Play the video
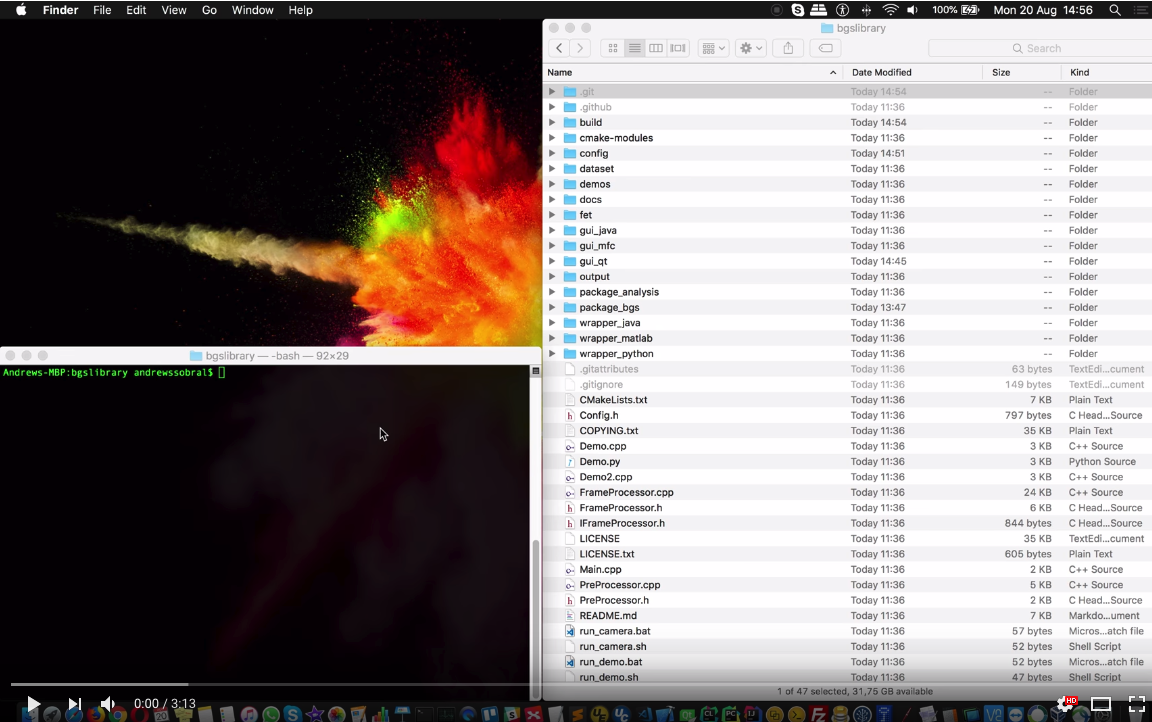This screenshot has width=1152, height=722. (33, 704)
